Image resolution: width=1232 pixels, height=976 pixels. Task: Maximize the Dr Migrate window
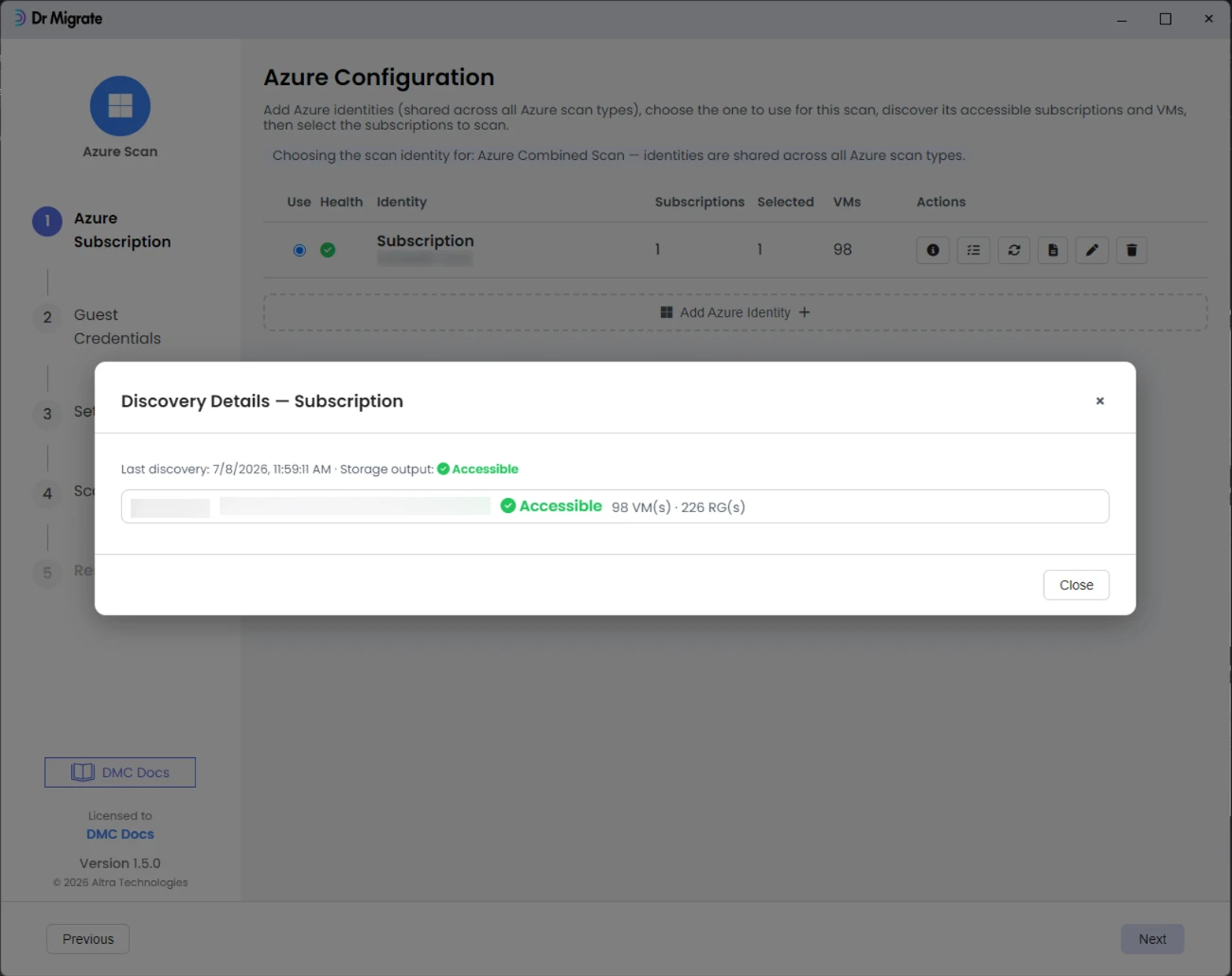point(1166,19)
